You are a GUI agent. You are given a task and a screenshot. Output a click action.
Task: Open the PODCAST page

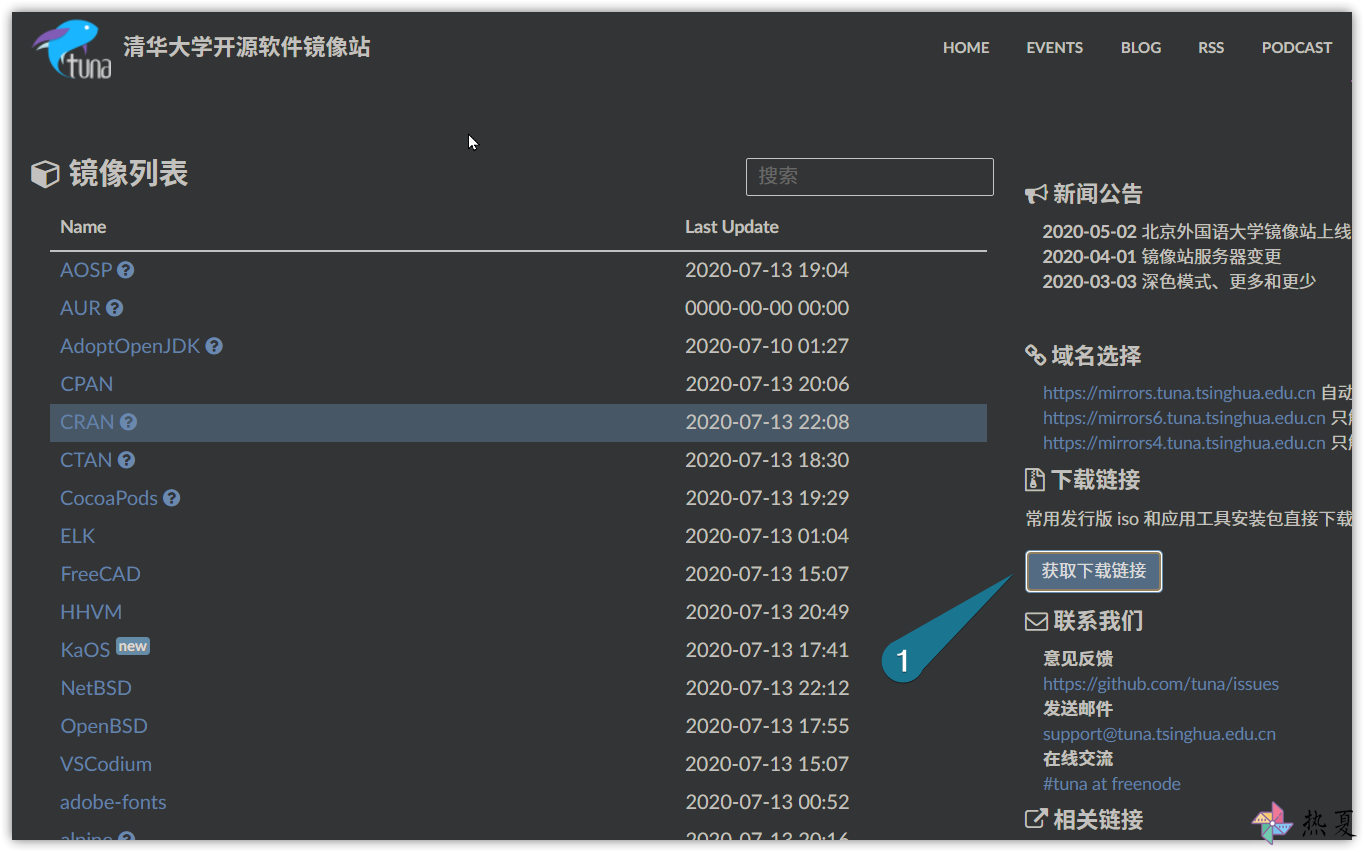[1297, 47]
